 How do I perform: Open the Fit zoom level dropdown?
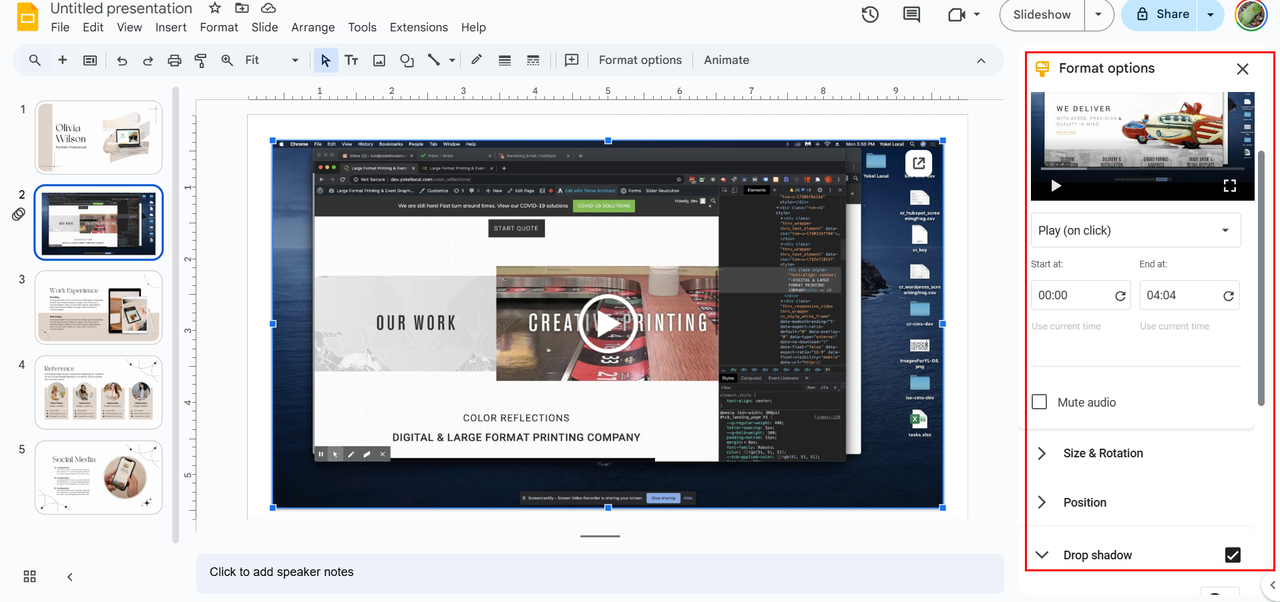click(x=272, y=60)
